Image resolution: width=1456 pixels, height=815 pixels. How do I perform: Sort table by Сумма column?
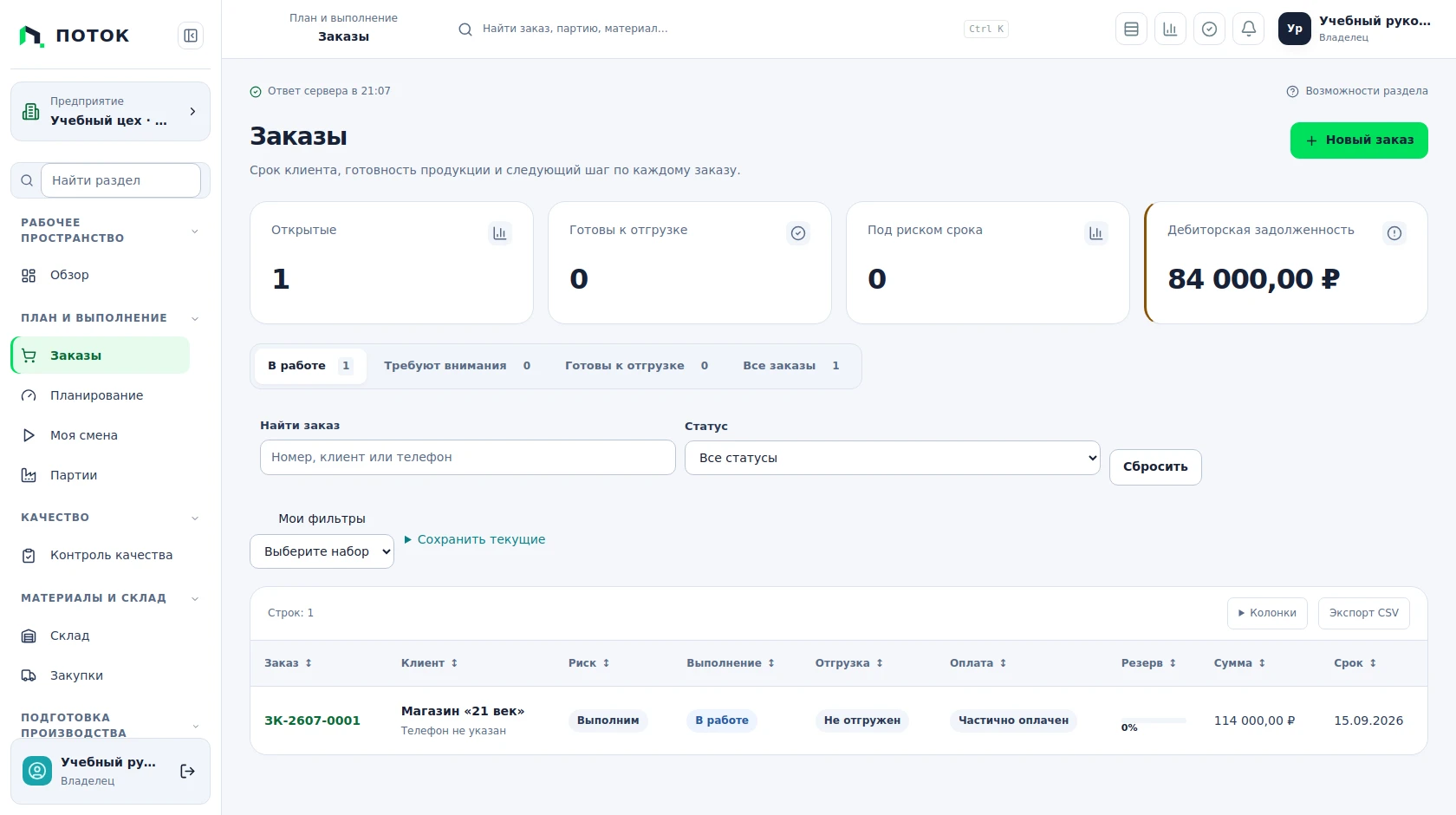point(1239,663)
